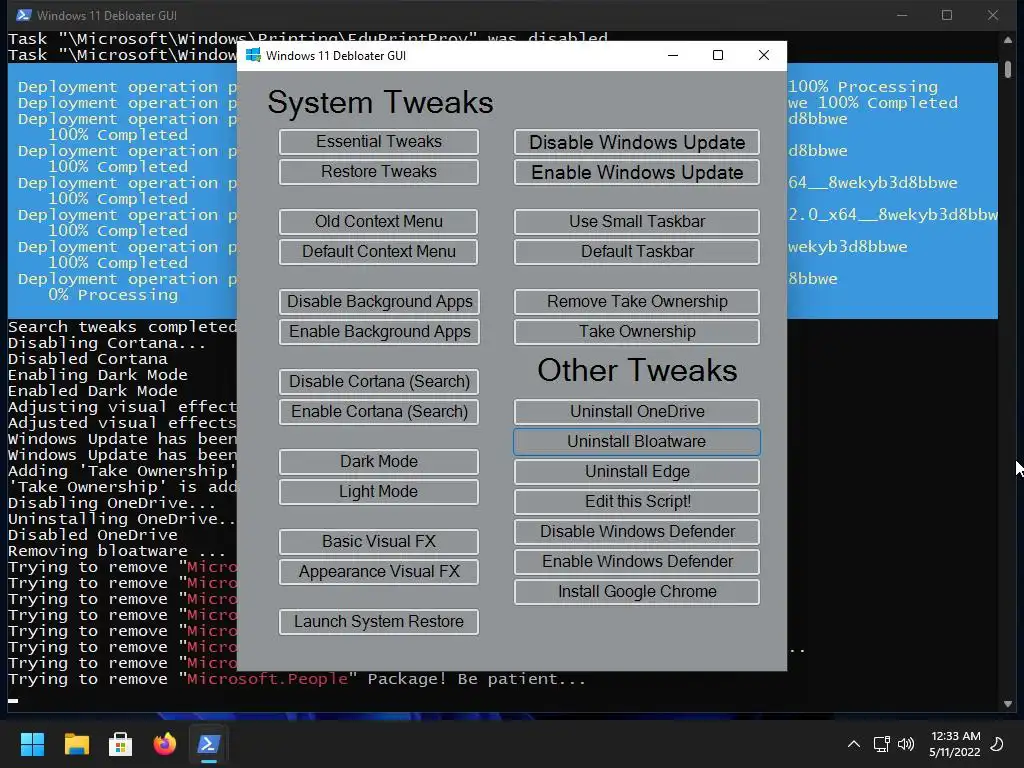
Task: Click Enable Cortana (Search)
Action: coord(379,411)
